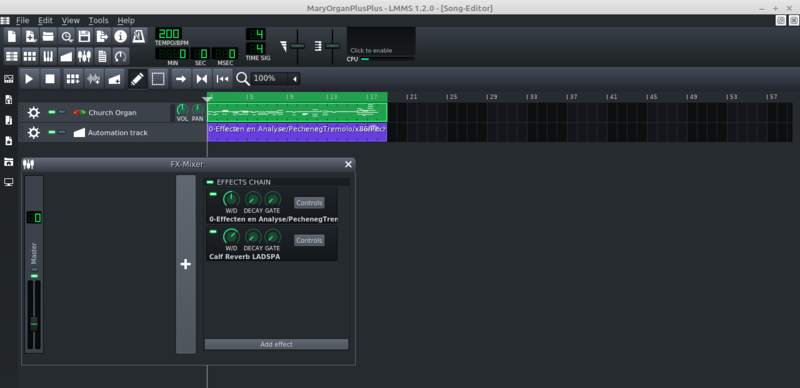Select the green Church Organ pattern clip

click(x=297, y=112)
